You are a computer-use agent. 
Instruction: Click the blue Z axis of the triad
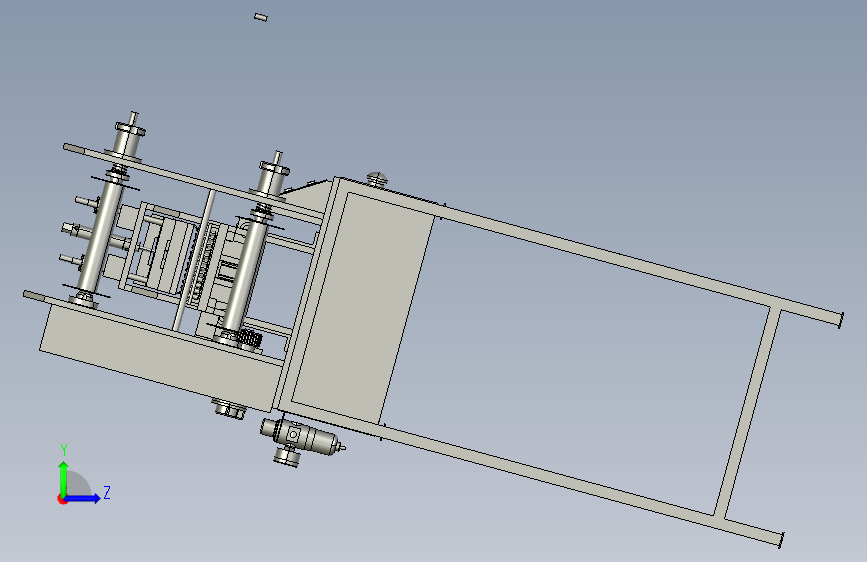pyautogui.click(x=83, y=498)
